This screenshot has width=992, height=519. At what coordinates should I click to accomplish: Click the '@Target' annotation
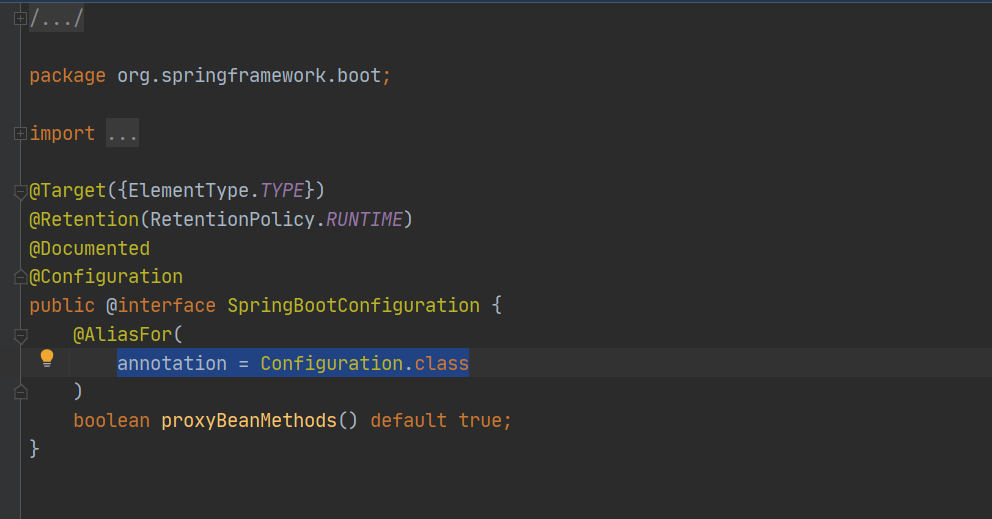[x=68, y=191]
